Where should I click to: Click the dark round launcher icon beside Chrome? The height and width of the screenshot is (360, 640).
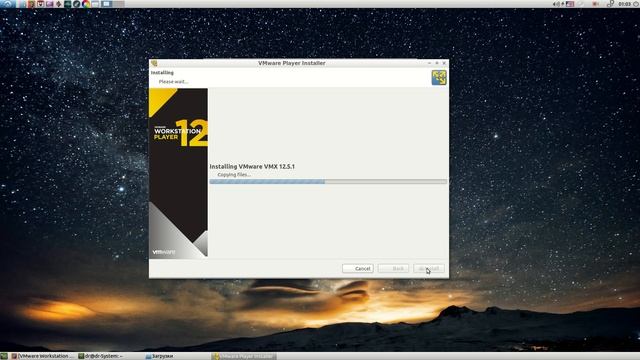76,4
